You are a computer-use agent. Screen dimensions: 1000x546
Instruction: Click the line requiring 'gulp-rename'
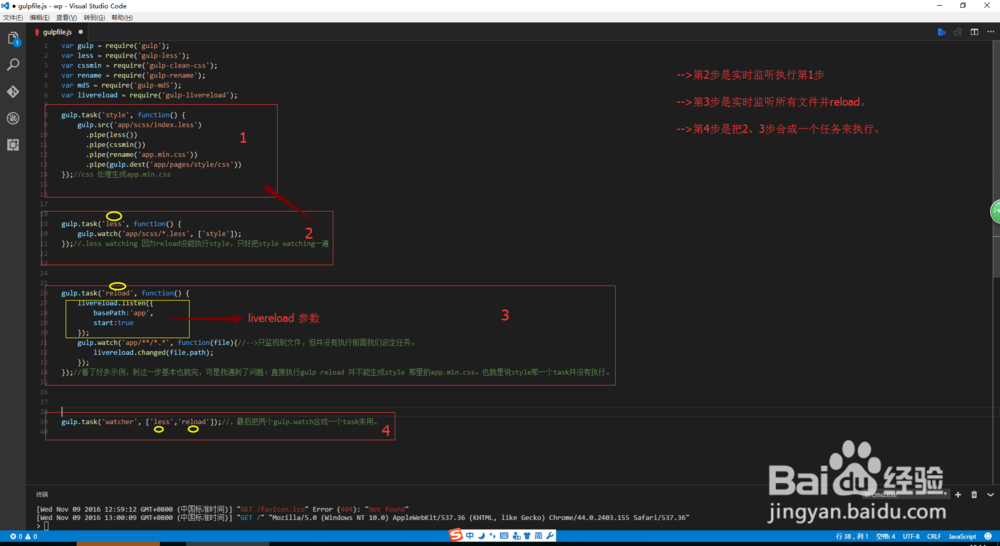[x=133, y=75]
